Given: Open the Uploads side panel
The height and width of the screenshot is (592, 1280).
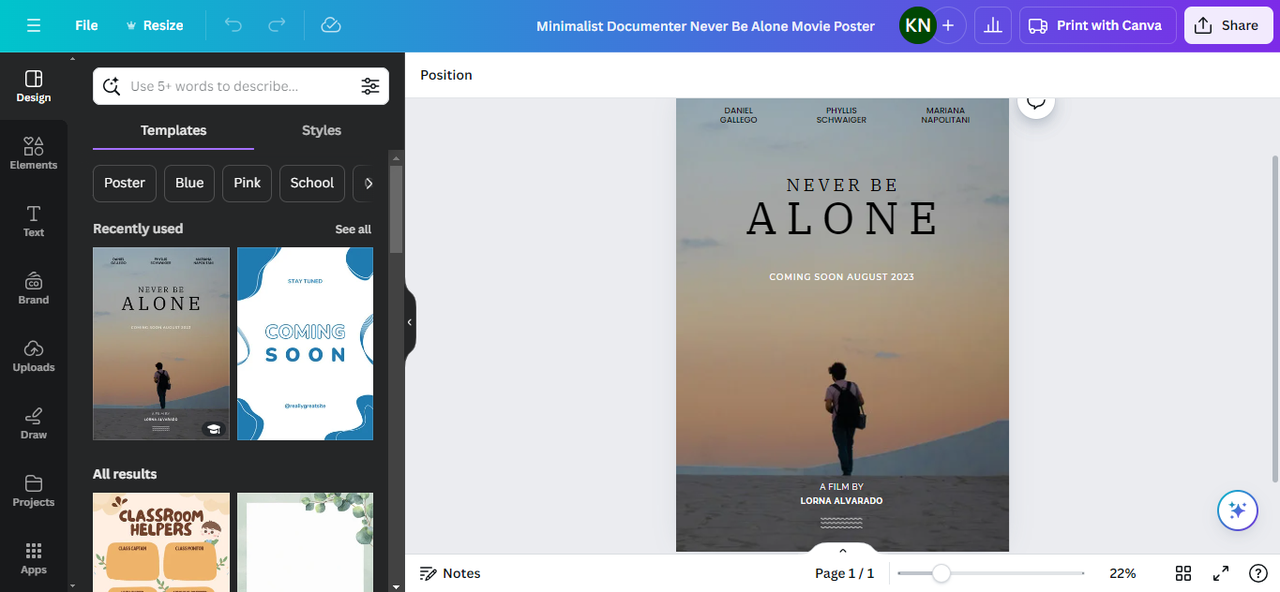Looking at the screenshot, I should point(33,355).
